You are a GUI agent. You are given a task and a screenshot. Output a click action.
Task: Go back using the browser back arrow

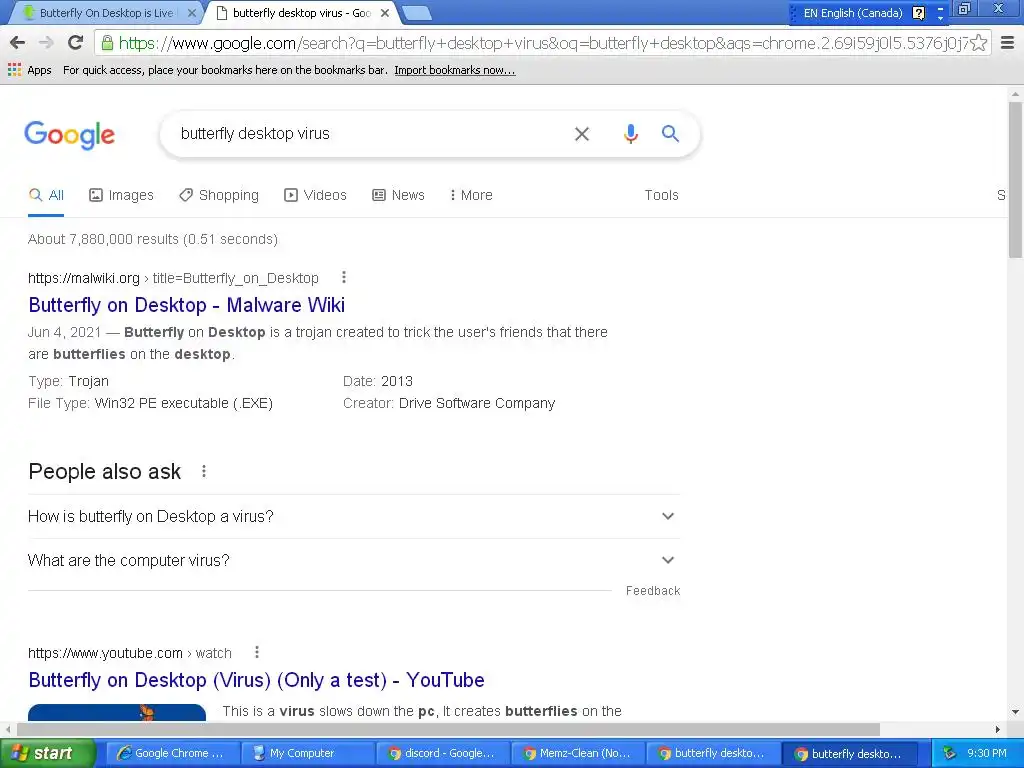18,43
